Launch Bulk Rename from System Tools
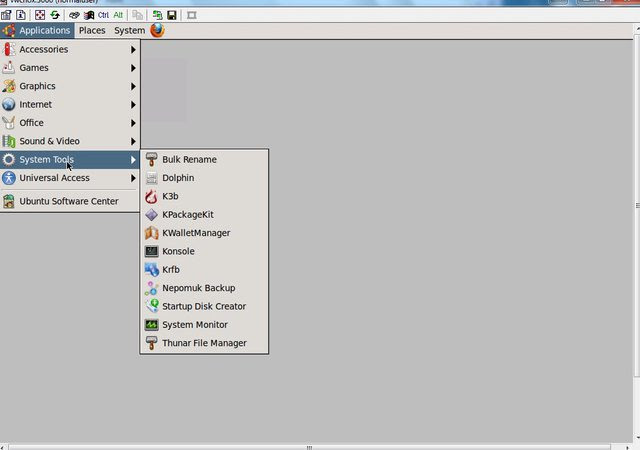 tap(204, 159)
